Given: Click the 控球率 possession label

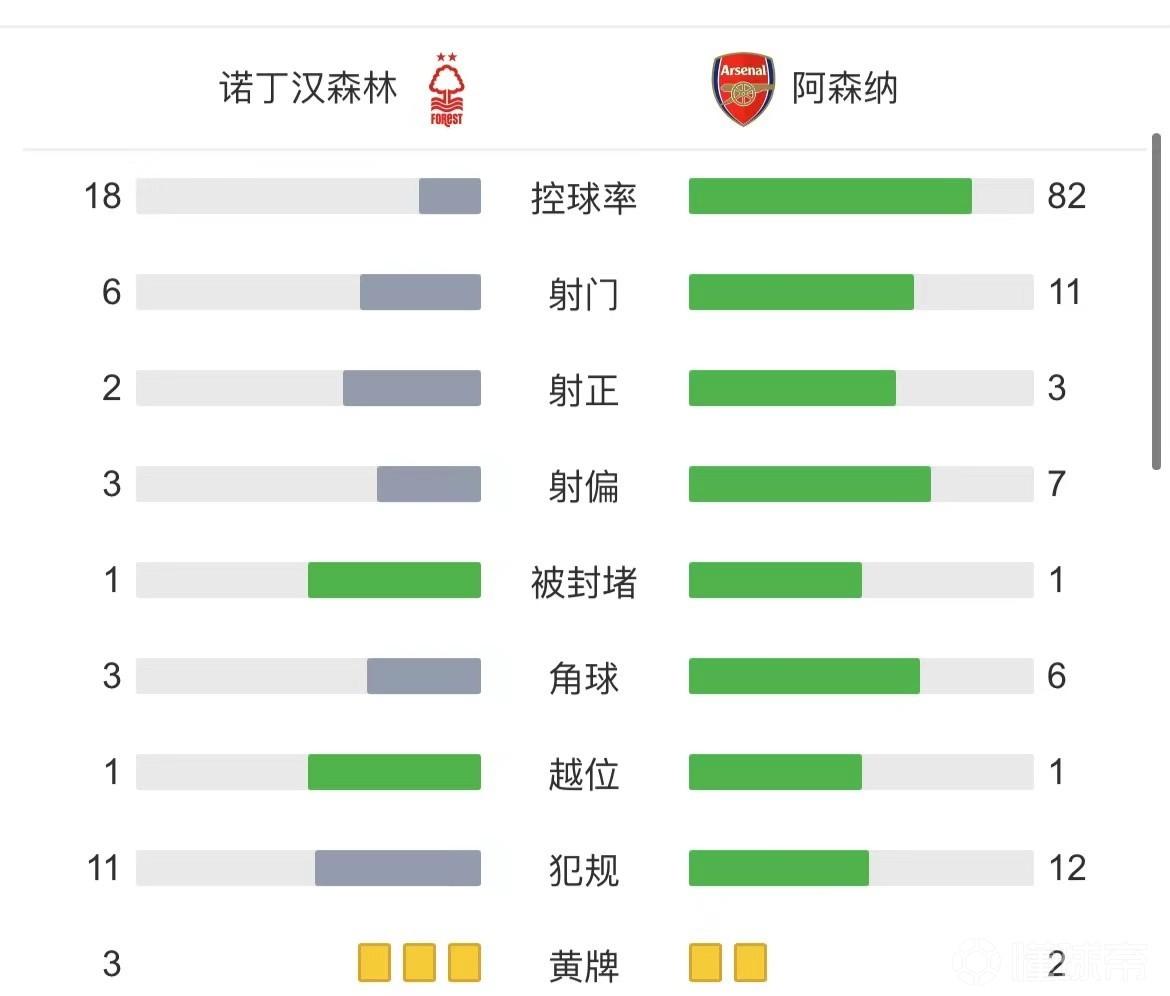Looking at the screenshot, I should [x=584, y=198].
